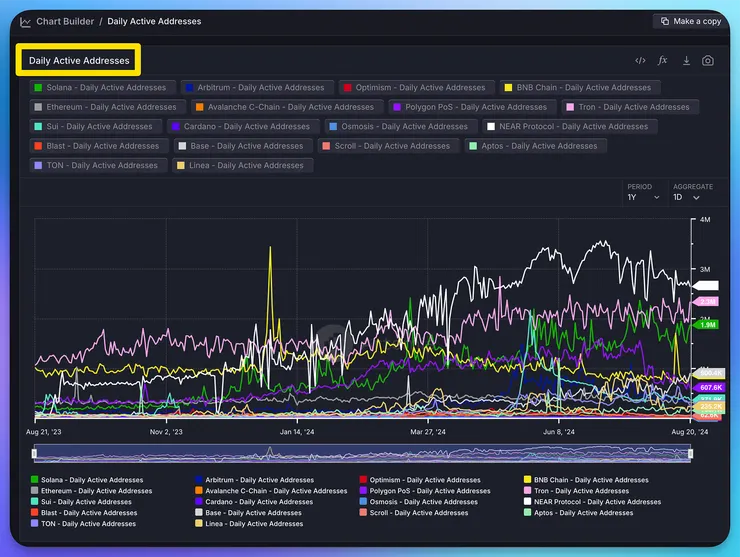Click Solana green swatch in bottom legend
The height and width of the screenshot is (557, 740).
click(x=34, y=480)
